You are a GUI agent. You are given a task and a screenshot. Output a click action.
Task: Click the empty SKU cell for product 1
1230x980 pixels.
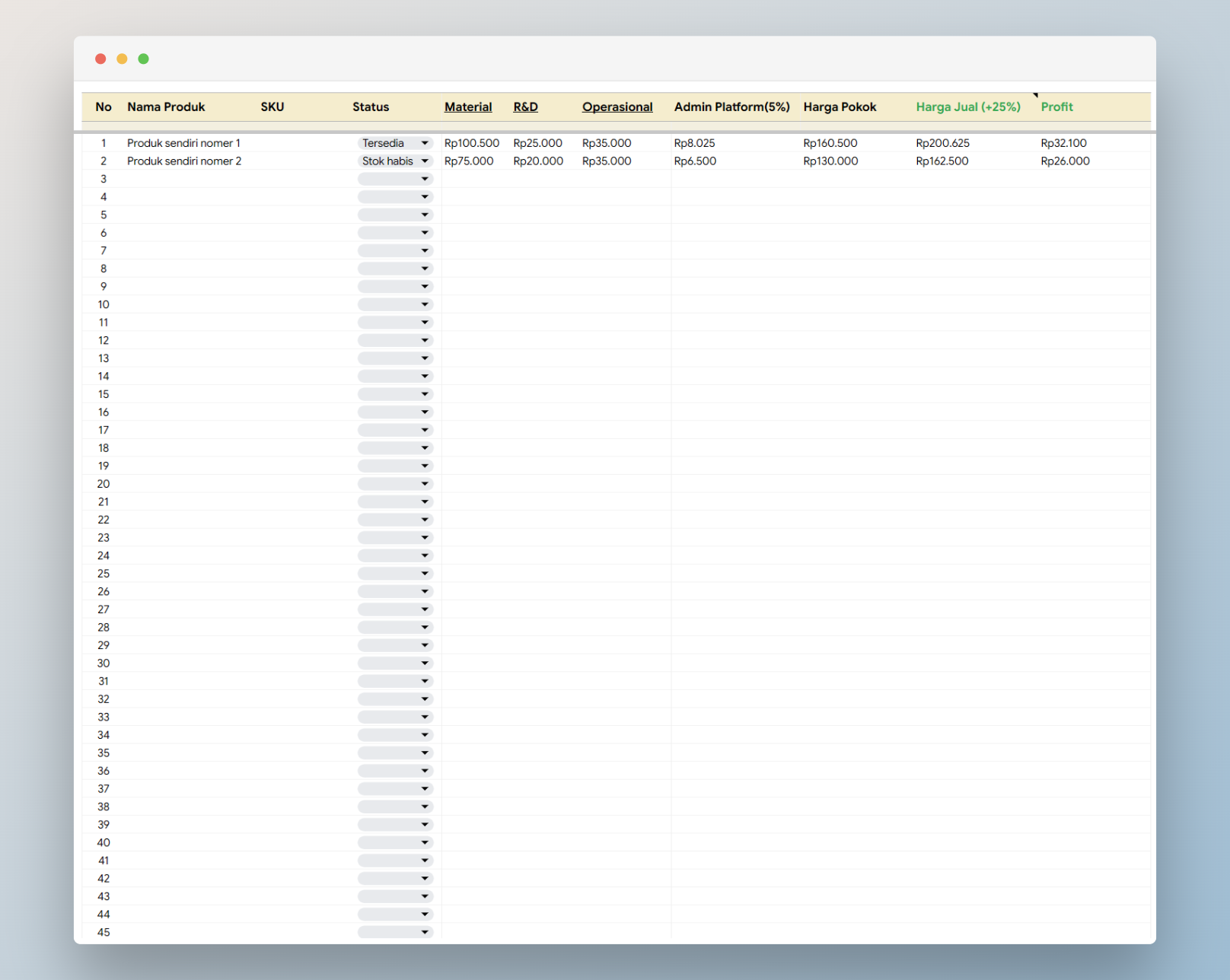point(303,143)
